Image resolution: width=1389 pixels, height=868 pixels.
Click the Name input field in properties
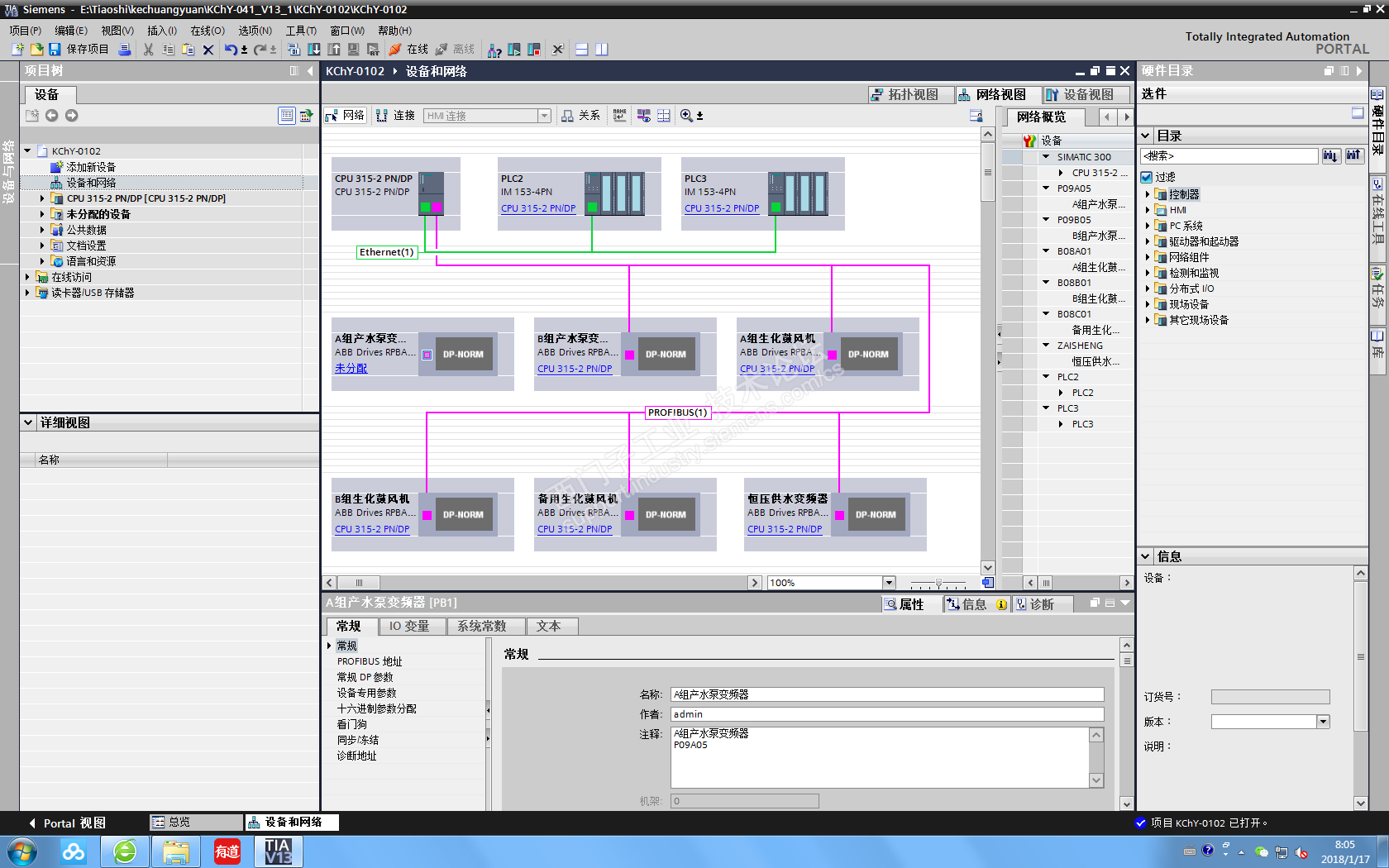point(887,694)
